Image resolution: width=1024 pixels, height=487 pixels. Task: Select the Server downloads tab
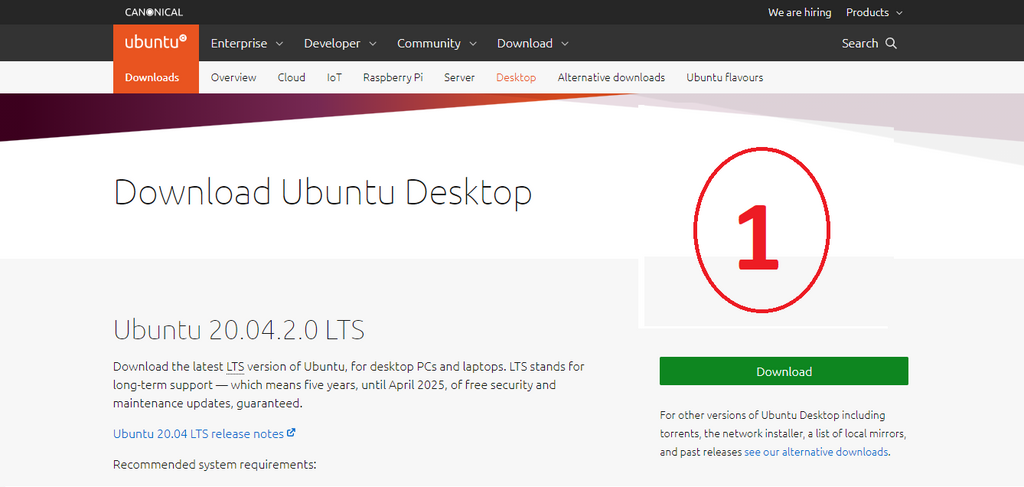click(x=460, y=77)
